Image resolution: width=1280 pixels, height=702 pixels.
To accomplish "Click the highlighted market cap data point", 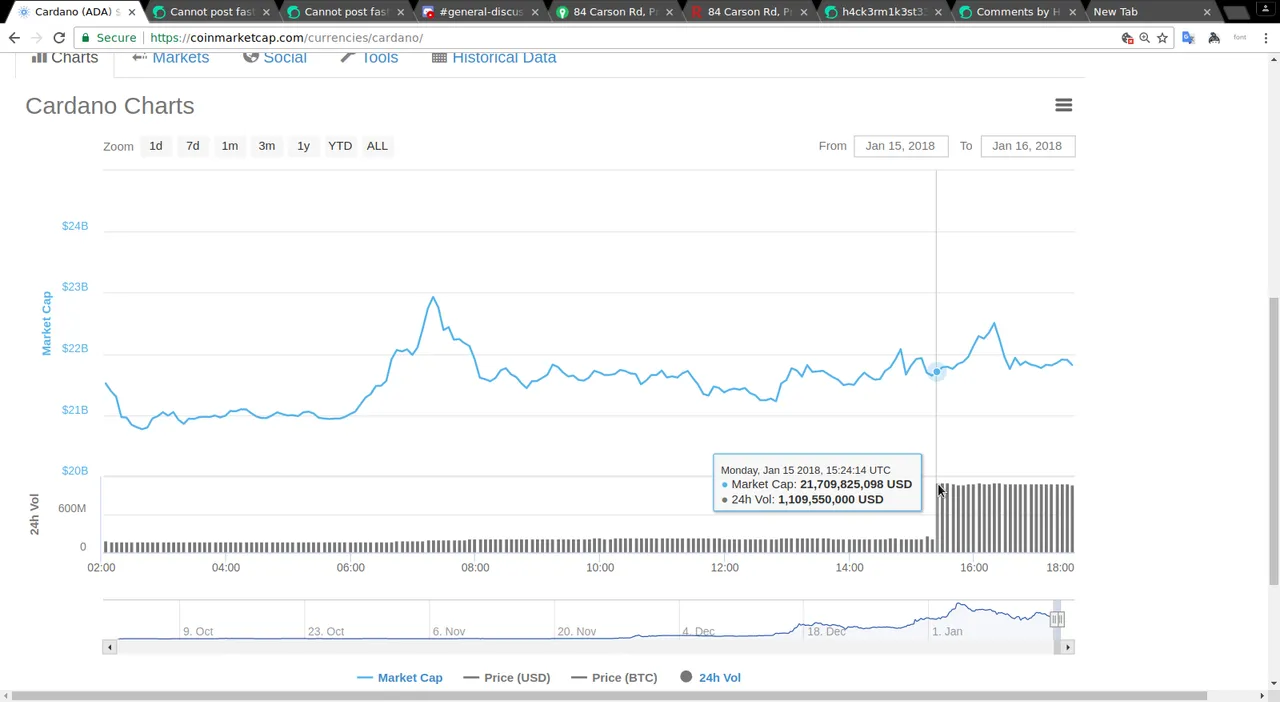I will 936,371.
